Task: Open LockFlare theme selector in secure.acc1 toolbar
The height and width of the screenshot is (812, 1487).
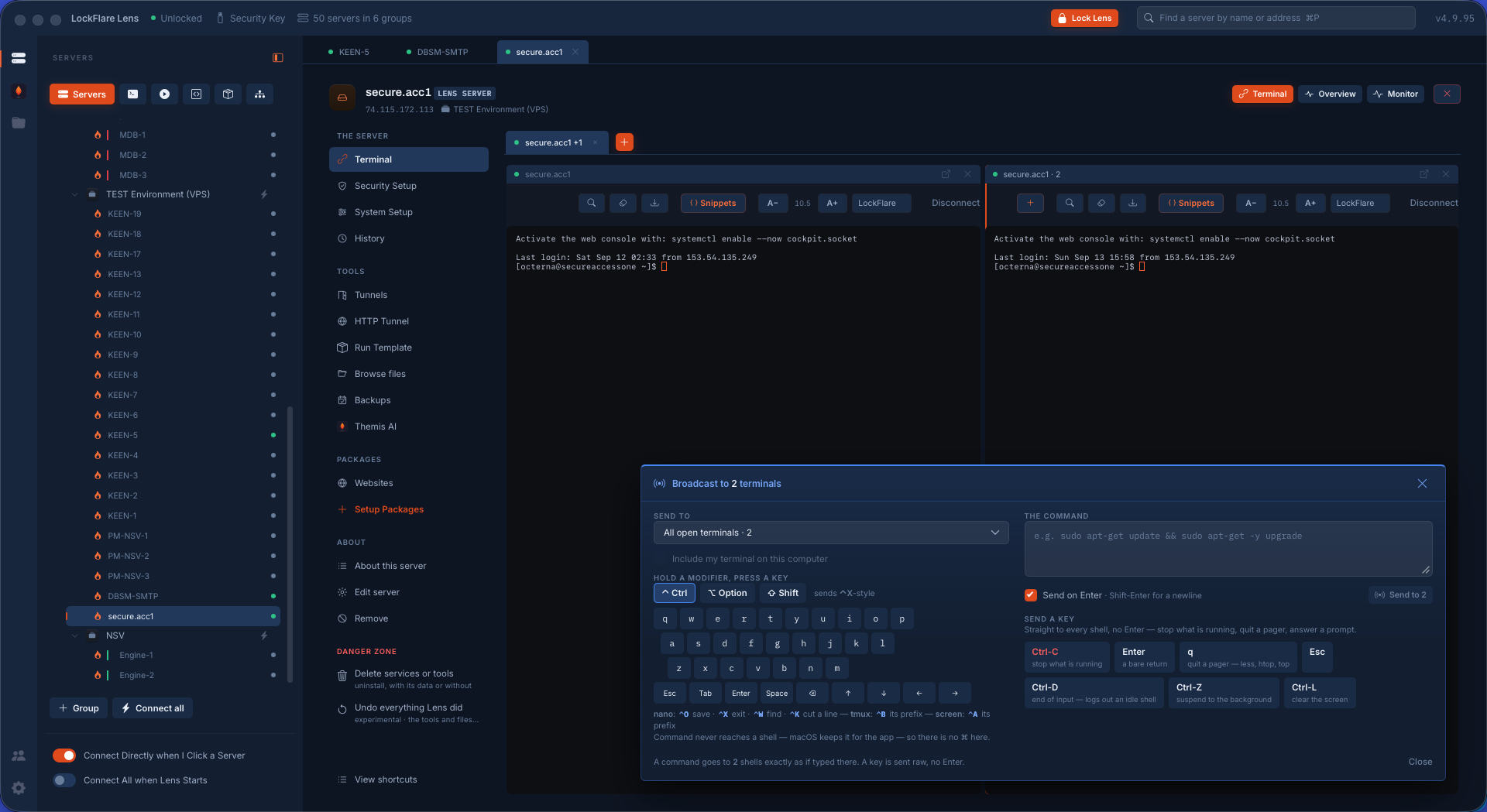Action: pyautogui.click(x=881, y=203)
